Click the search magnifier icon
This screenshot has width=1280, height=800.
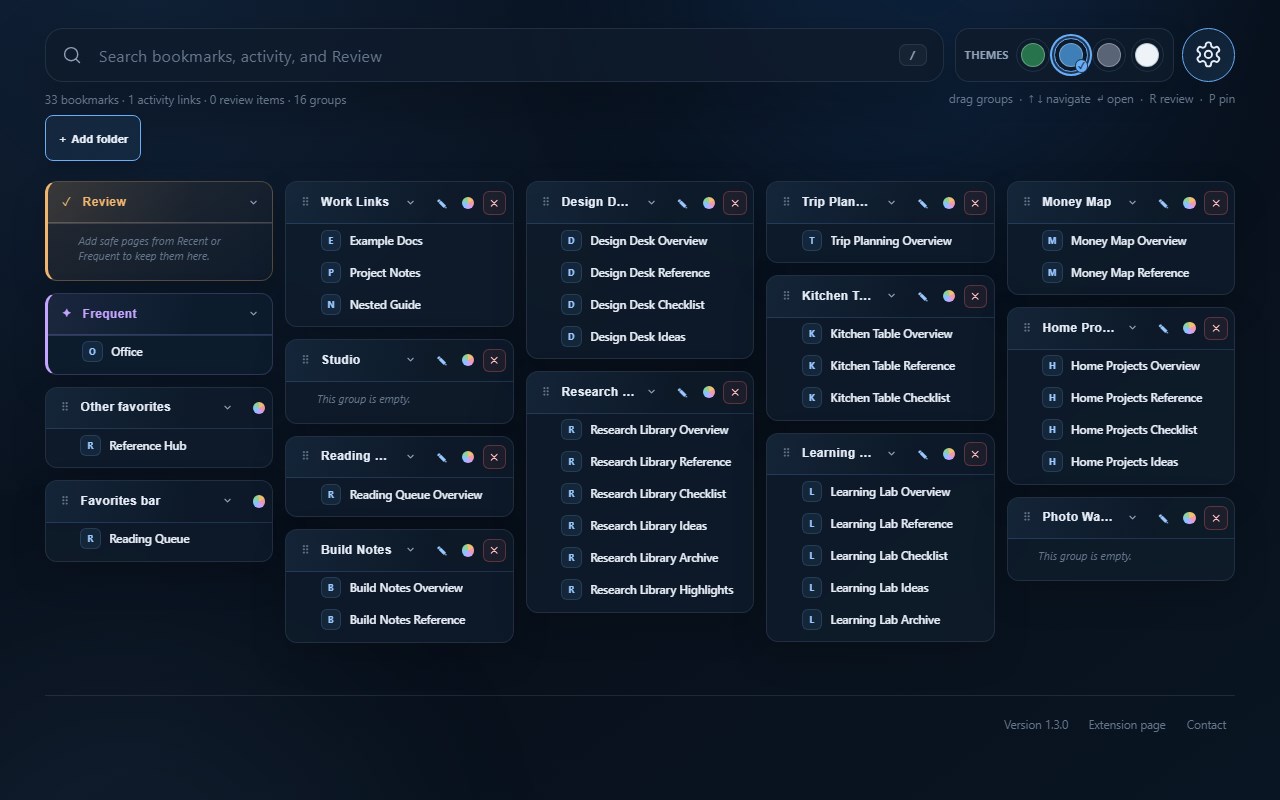pos(72,55)
